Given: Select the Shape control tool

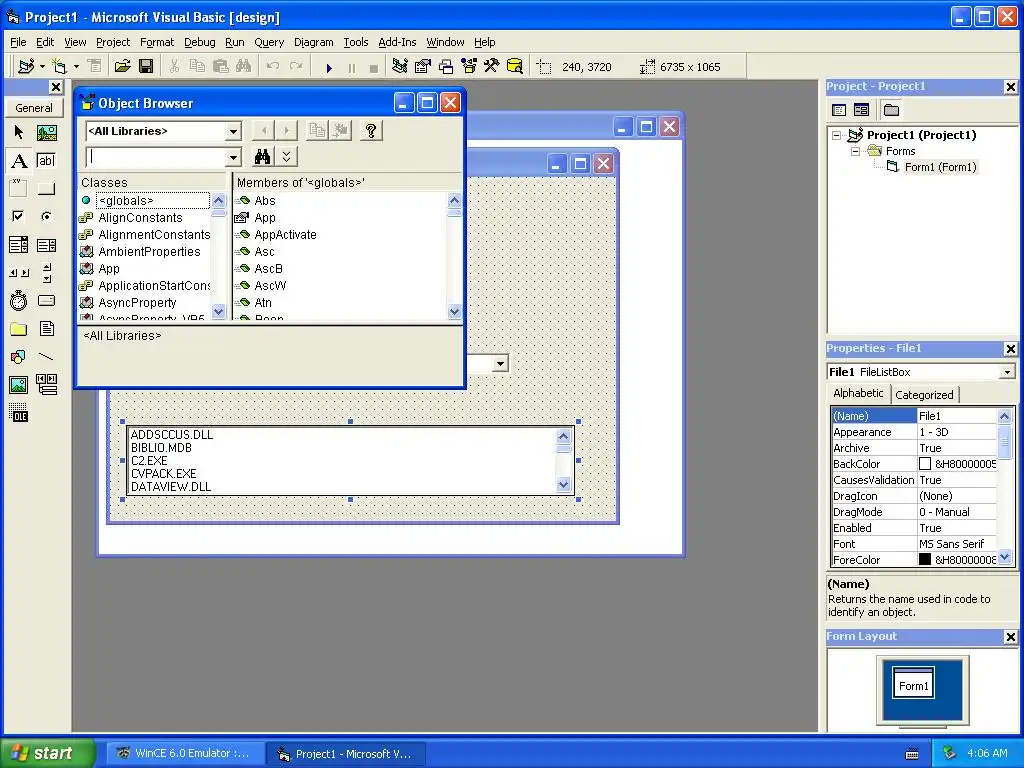Looking at the screenshot, I should pyautogui.click(x=19, y=357).
